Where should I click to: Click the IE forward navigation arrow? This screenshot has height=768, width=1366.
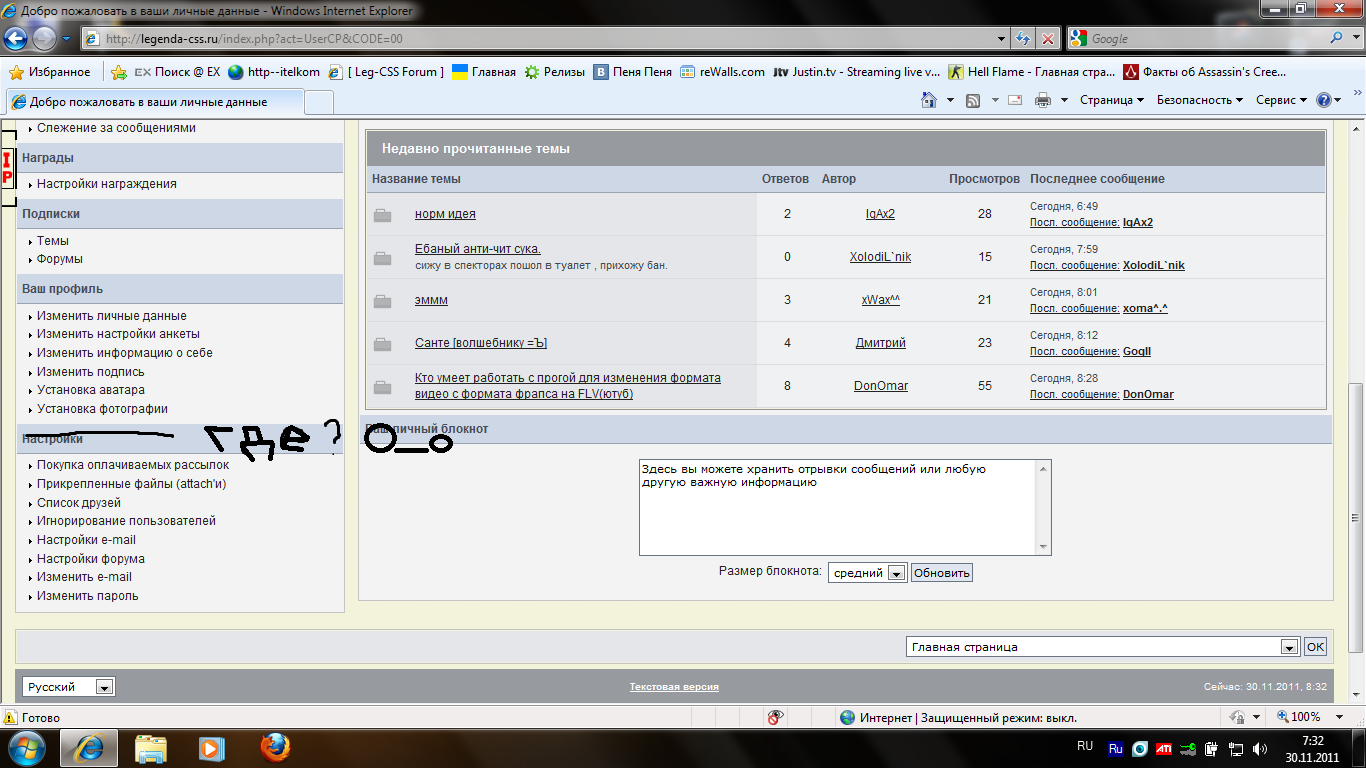pos(45,39)
